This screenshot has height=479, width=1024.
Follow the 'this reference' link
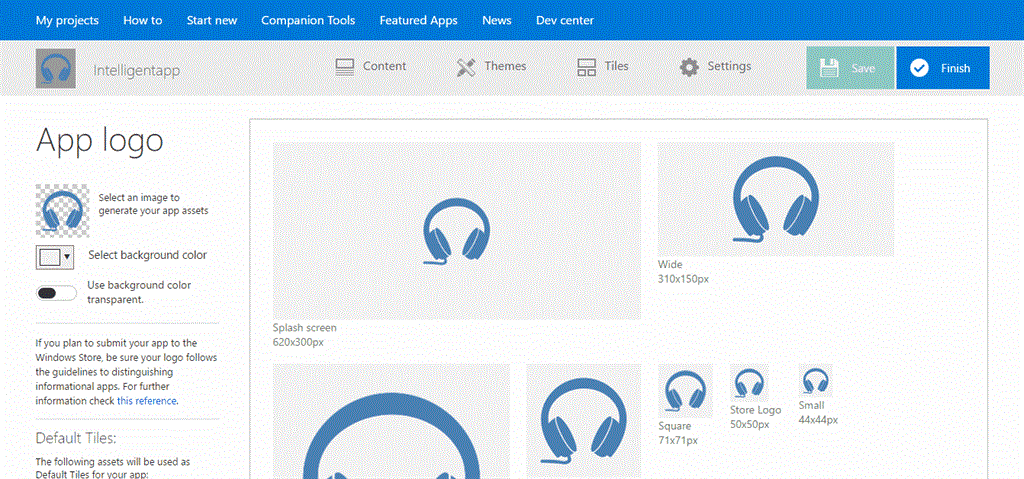click(147, 400)
